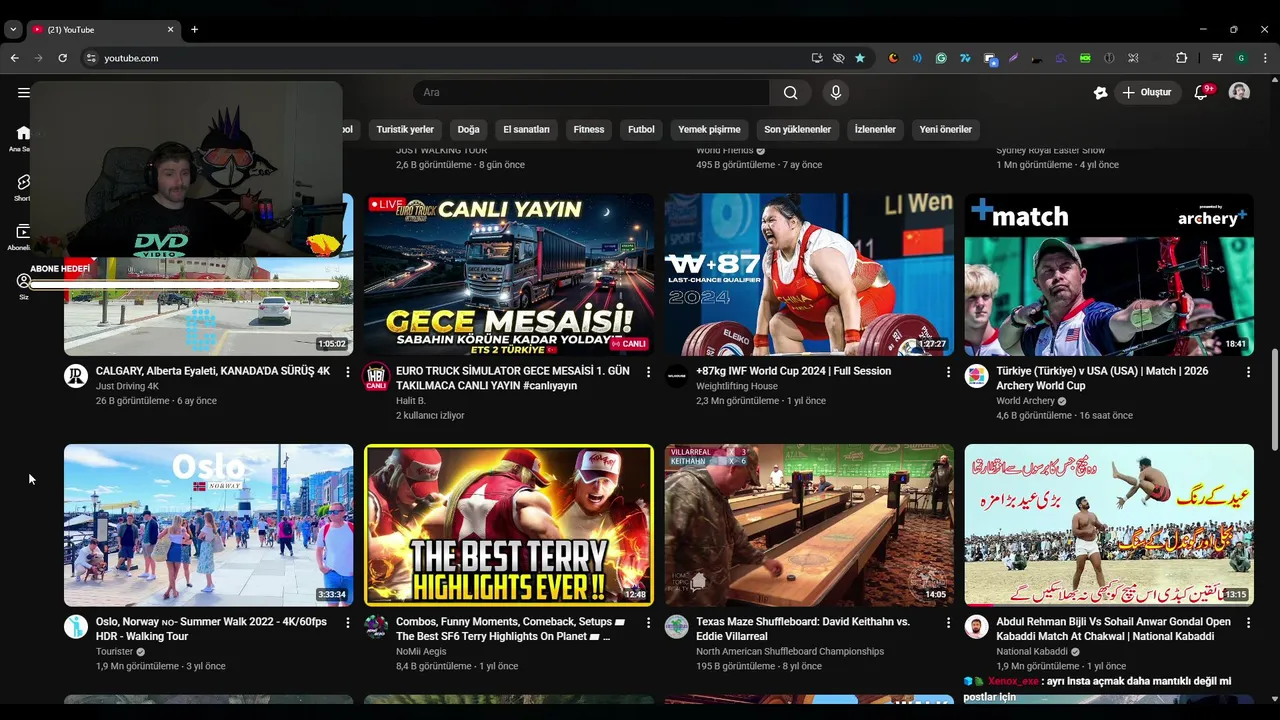The image size is (1280, 720).
Task: Select the 'Doğa' filter chip
Action: point(468,129)
